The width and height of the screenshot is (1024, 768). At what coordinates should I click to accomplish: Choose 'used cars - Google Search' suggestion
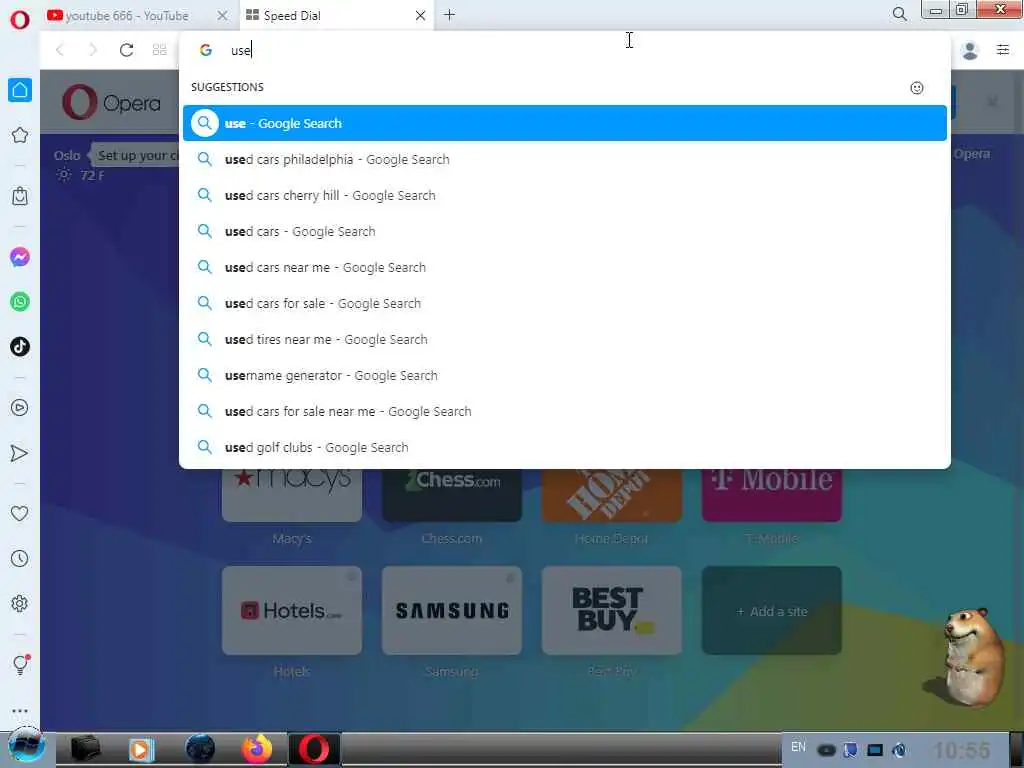tap(565, 231)
